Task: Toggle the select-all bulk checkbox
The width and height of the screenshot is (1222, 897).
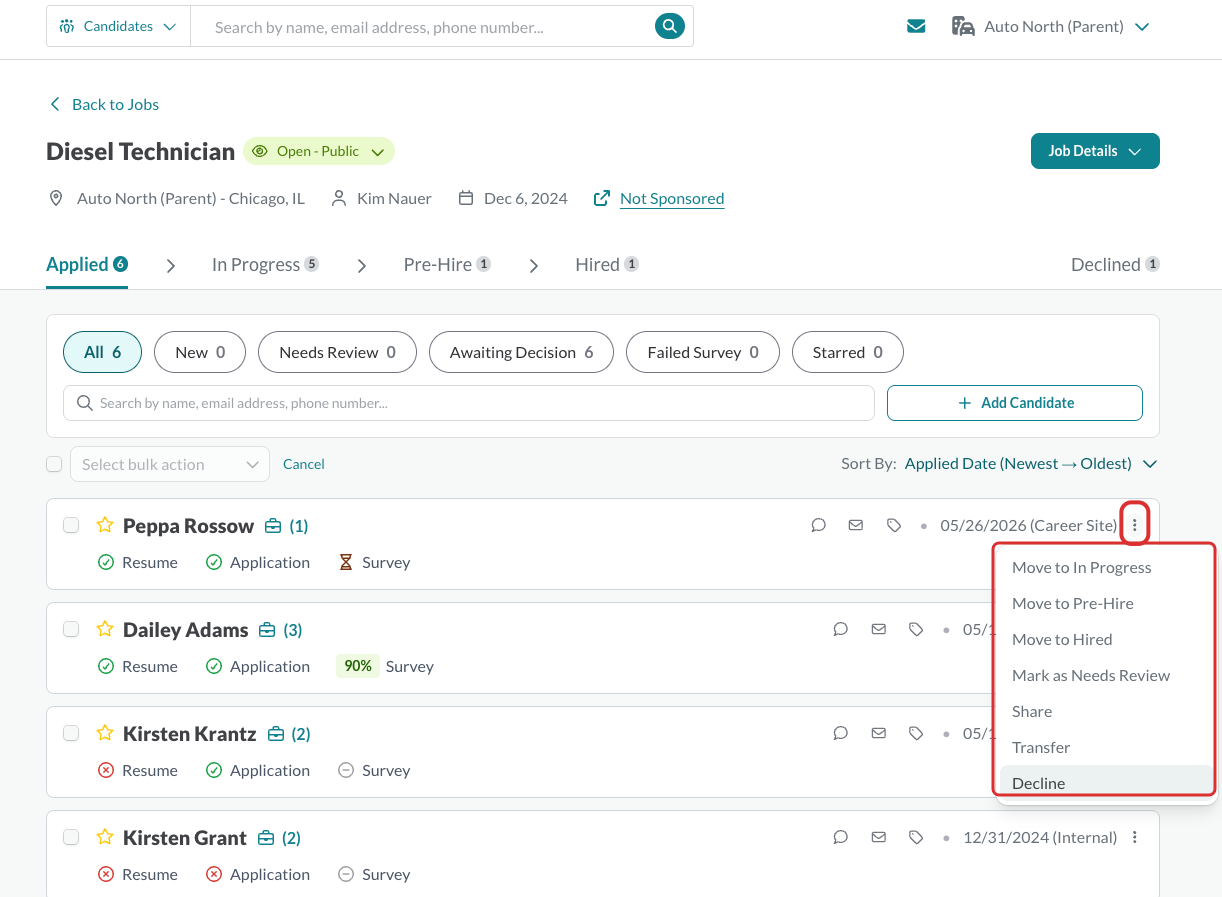Action: (x=54, y=464)
